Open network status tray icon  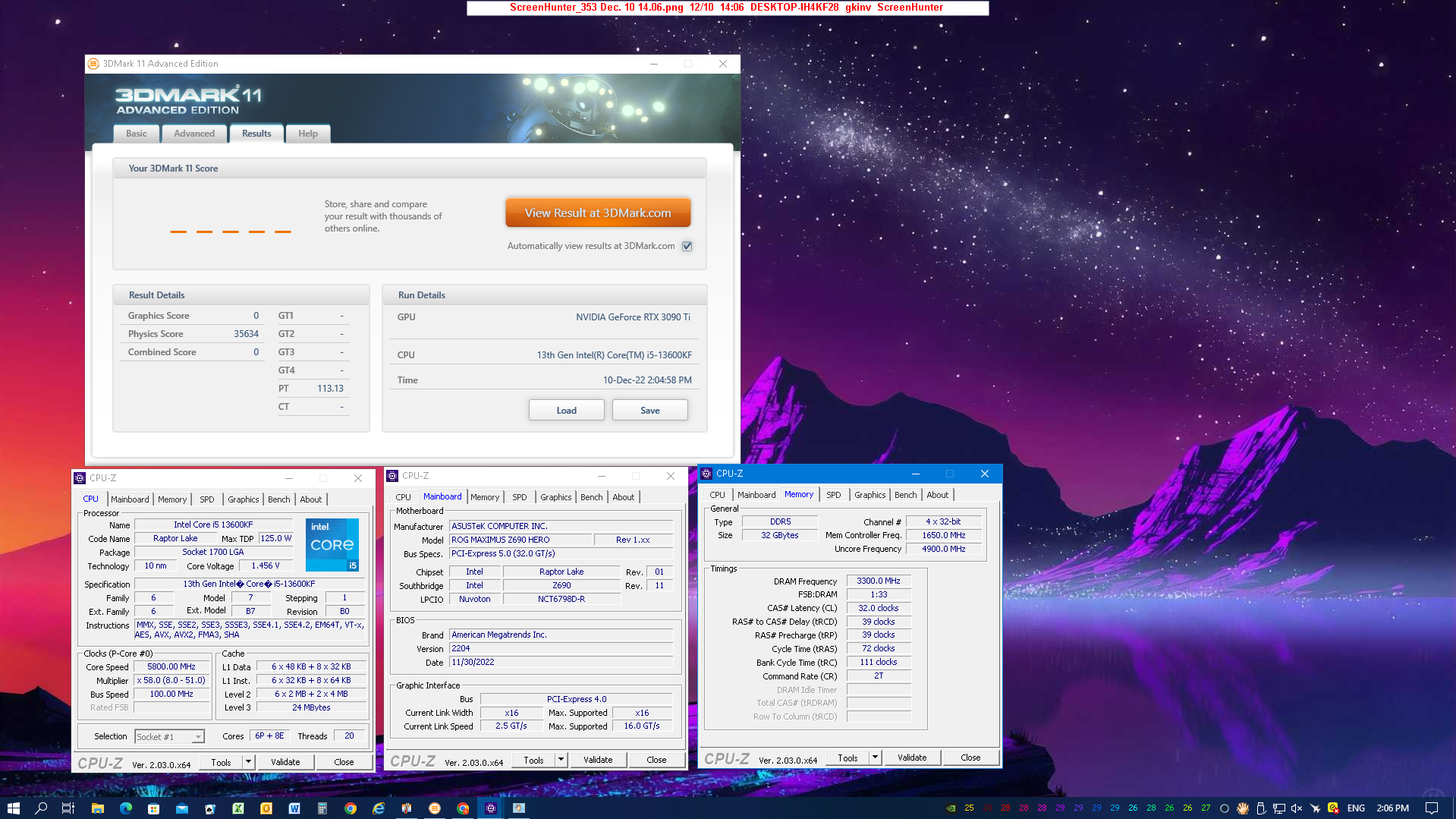pos(1279,808)
